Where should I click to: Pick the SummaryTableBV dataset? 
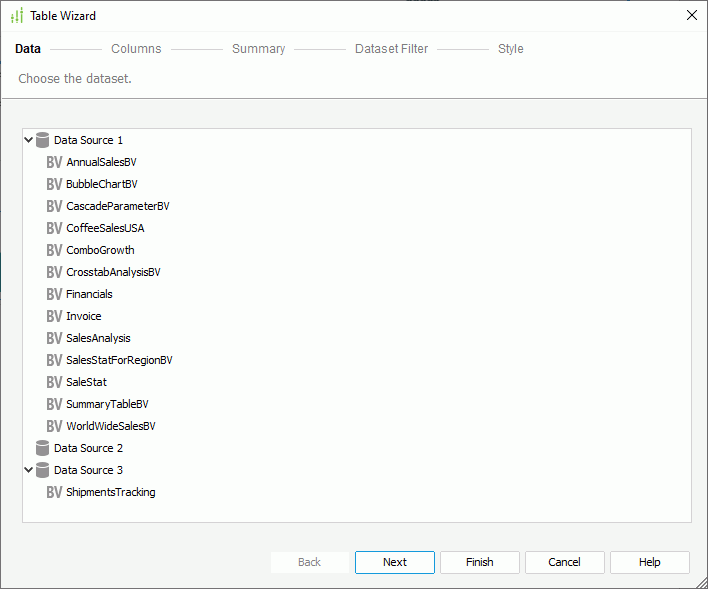point(107,404)
